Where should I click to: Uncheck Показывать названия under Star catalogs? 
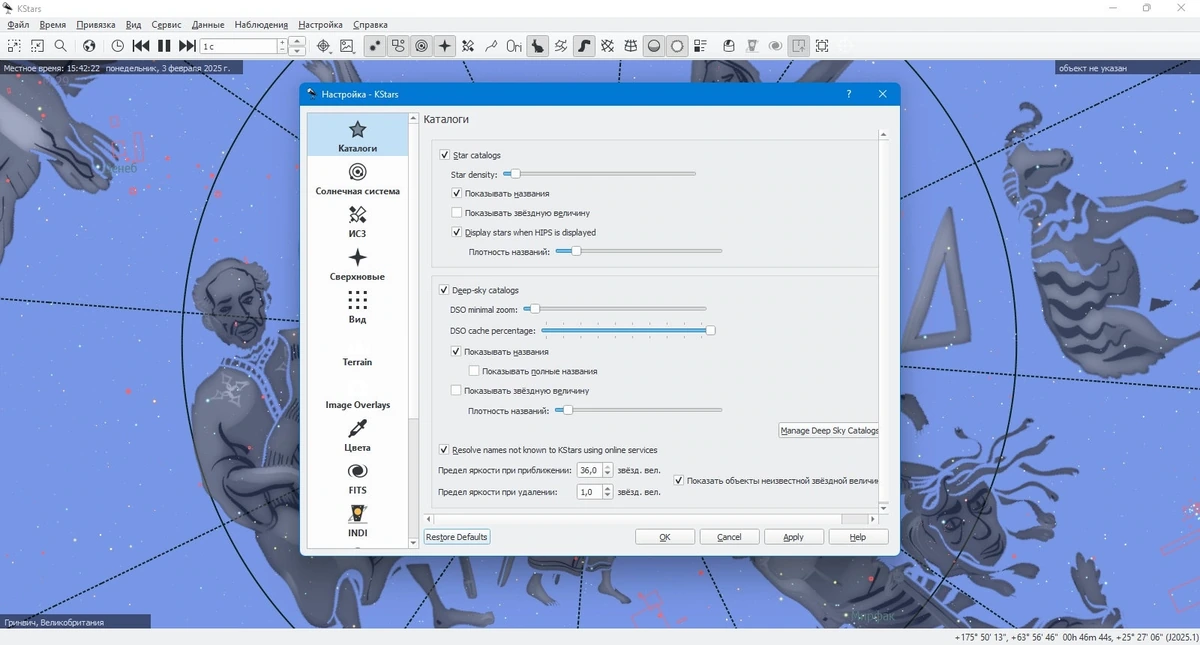click(x=456, y=193)
